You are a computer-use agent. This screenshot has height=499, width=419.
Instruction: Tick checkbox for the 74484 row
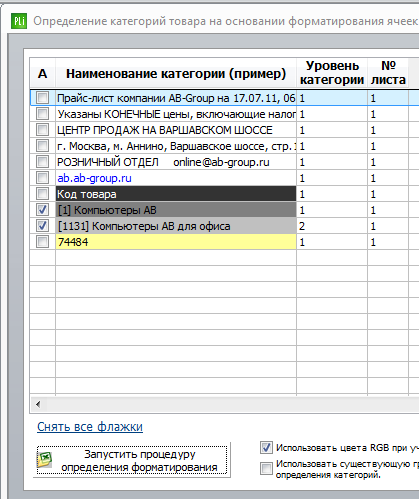42,242
